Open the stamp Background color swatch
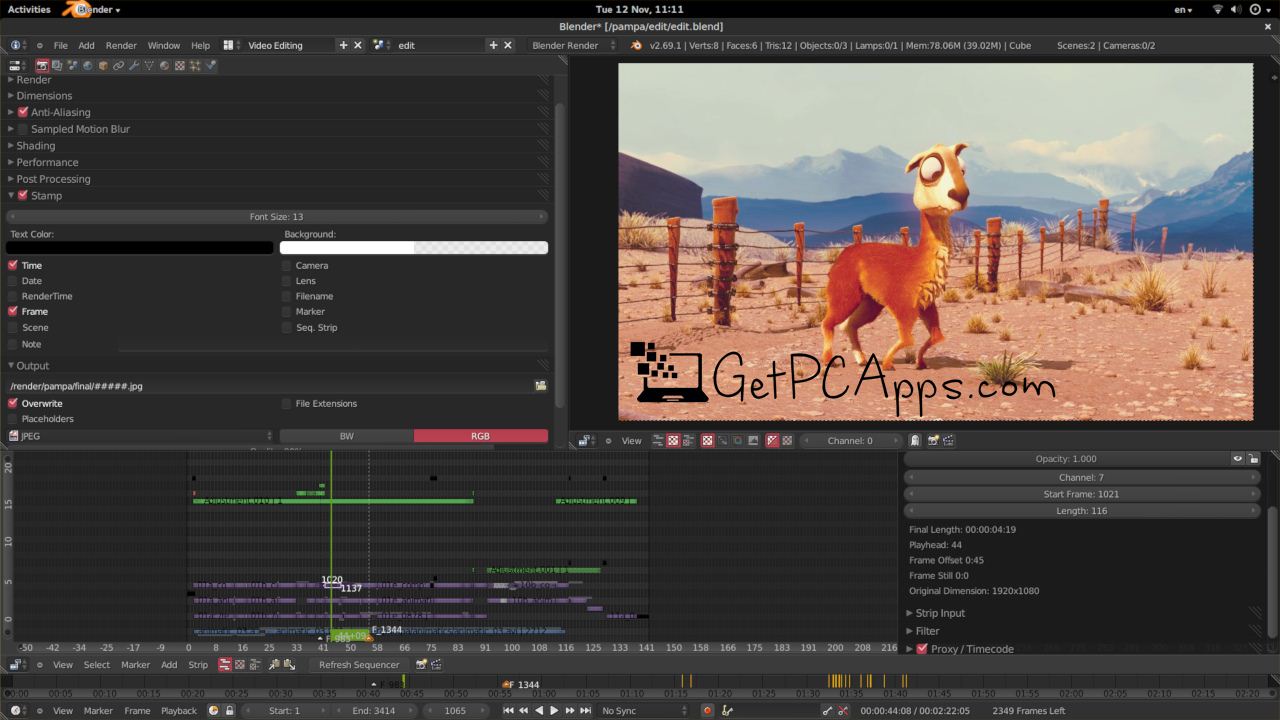 pos(414,248)
